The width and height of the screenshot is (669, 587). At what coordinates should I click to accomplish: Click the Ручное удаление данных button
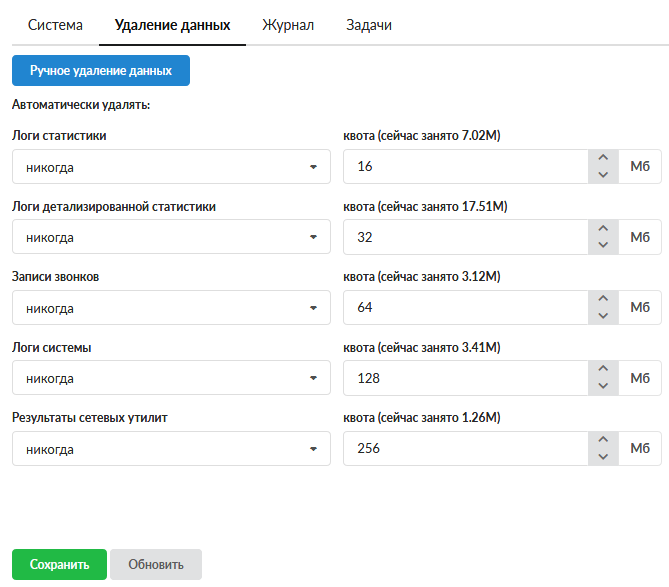tap(101, 71)
